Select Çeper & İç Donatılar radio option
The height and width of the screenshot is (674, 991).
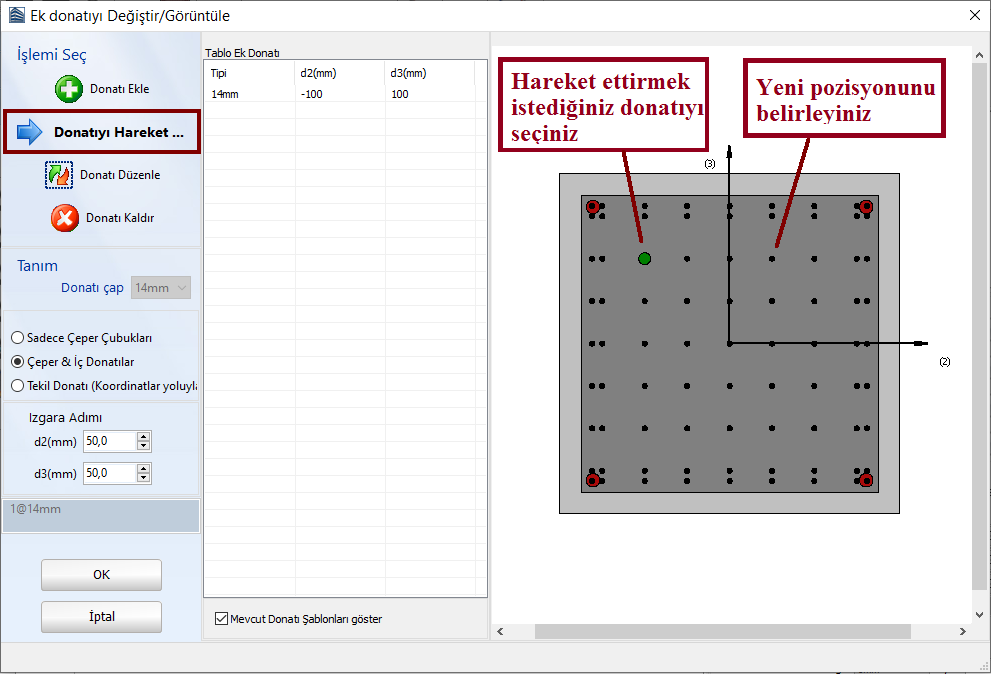click(17, 362)
